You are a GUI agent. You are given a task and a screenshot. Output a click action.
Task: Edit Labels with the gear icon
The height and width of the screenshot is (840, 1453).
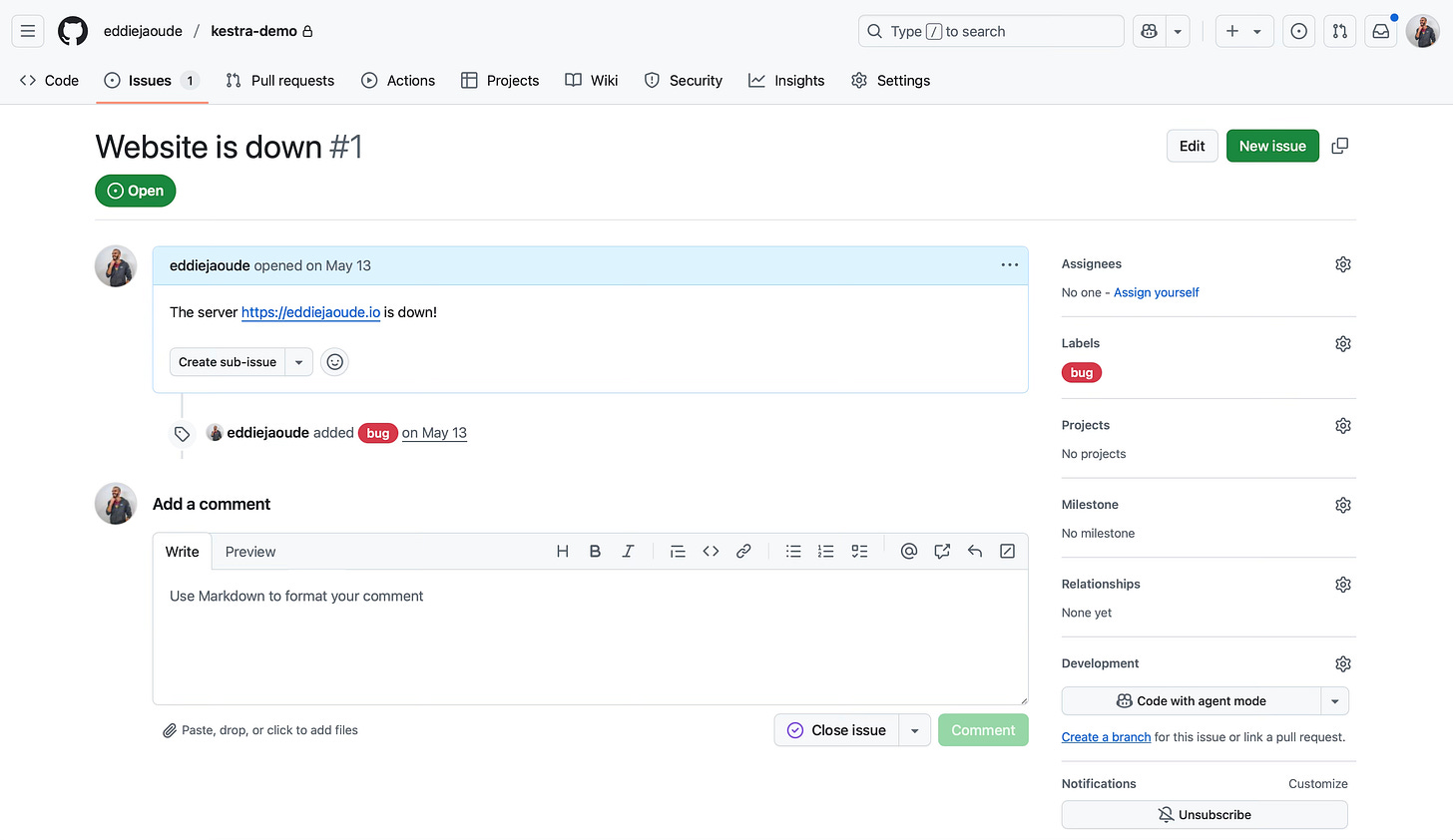(1343, 344)
